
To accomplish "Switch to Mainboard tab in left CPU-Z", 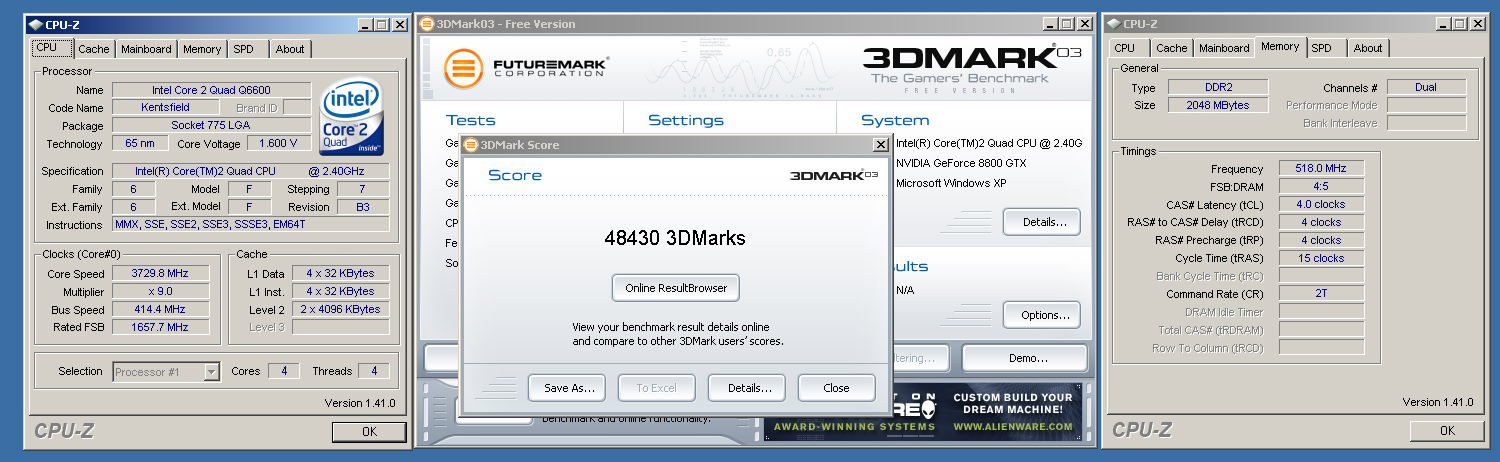I will (x=146, y=49).
